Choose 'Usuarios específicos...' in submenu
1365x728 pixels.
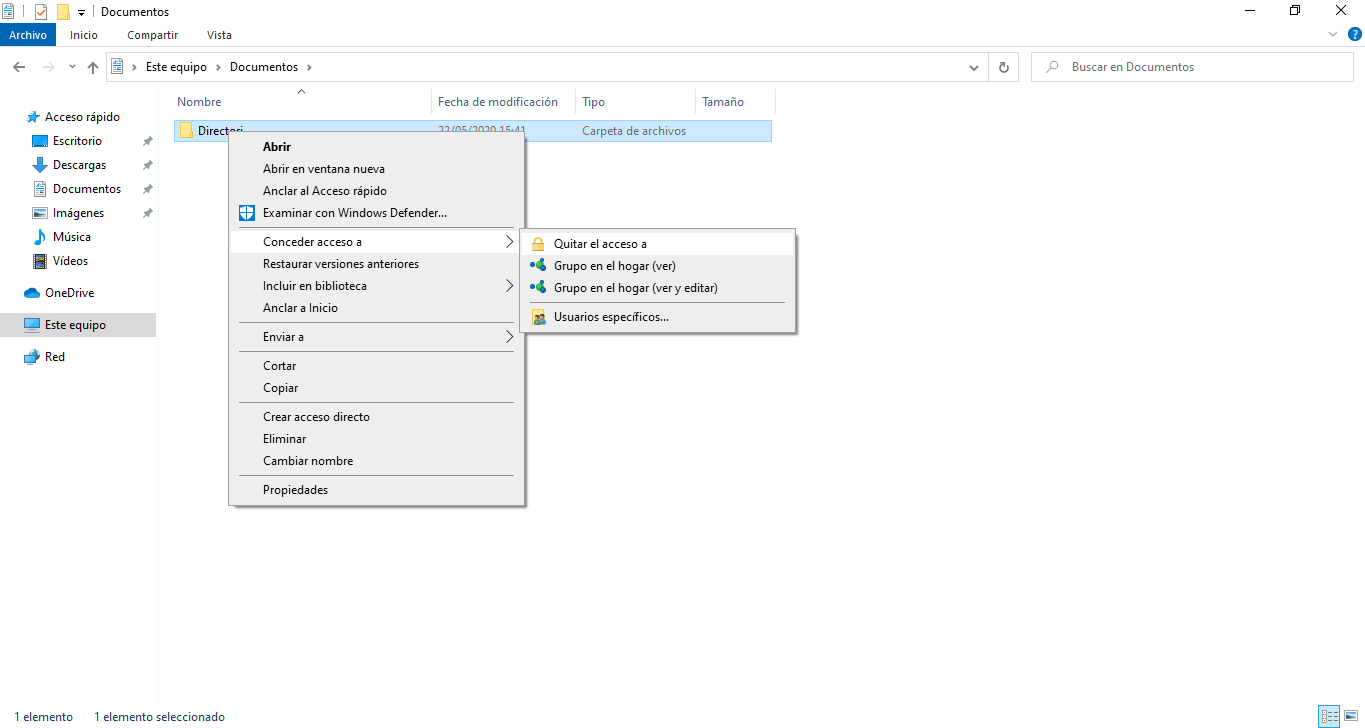[611, 317]
